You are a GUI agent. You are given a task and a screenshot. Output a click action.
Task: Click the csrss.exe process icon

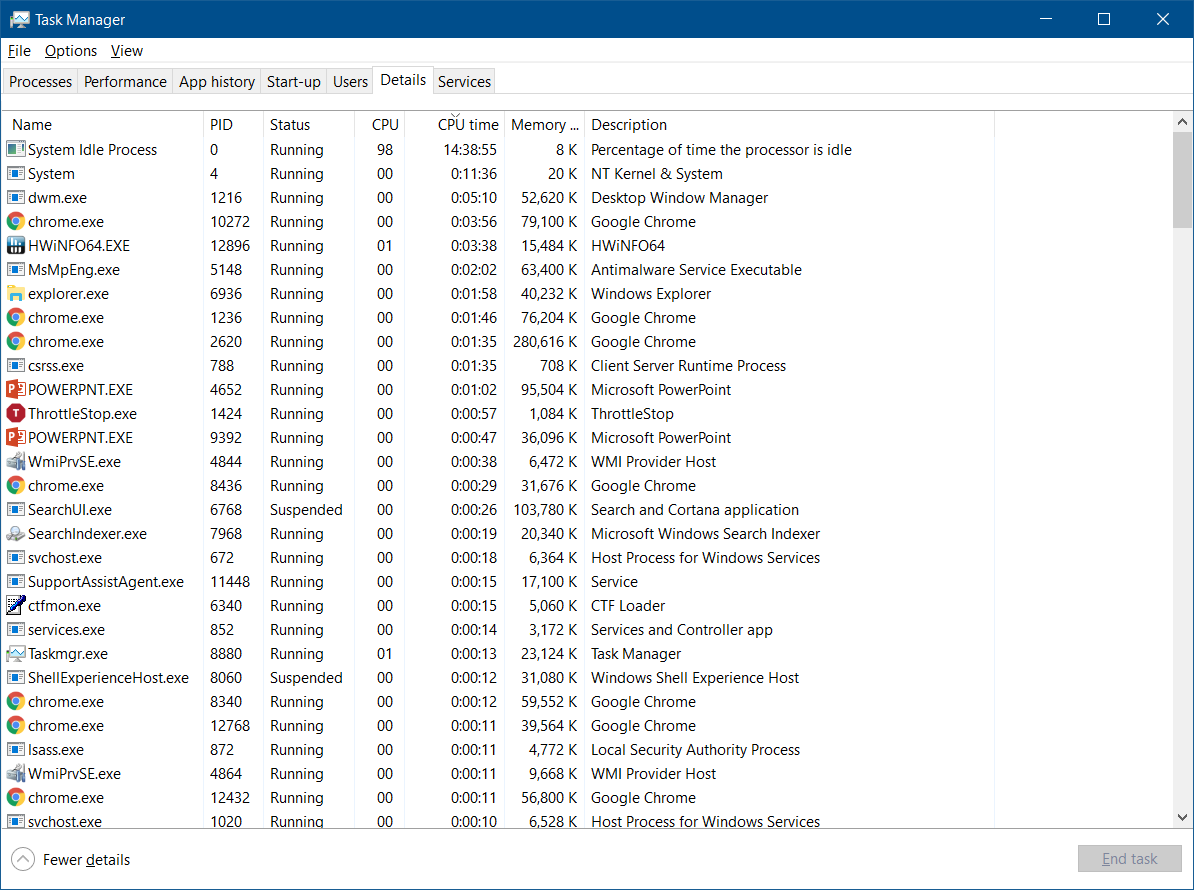click(x=15, y=365)
